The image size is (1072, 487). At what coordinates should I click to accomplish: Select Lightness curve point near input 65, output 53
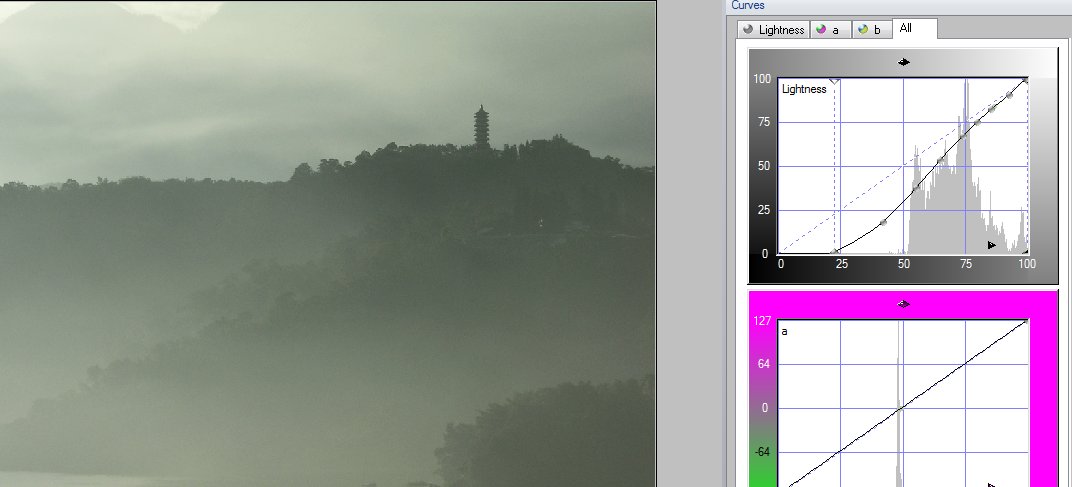pyautogui.click(x=941, y=161)
